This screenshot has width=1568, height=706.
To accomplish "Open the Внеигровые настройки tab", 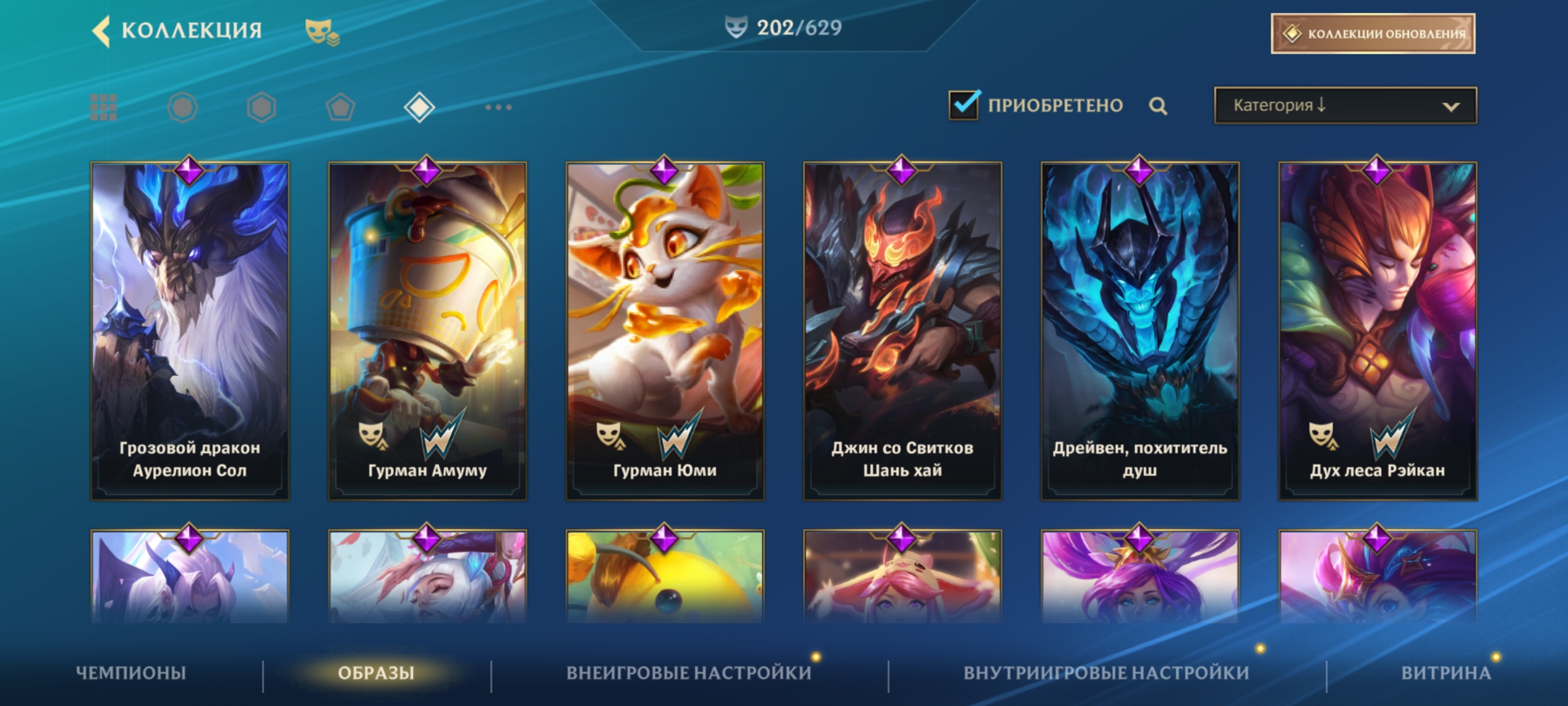I will tap(689, 673).
